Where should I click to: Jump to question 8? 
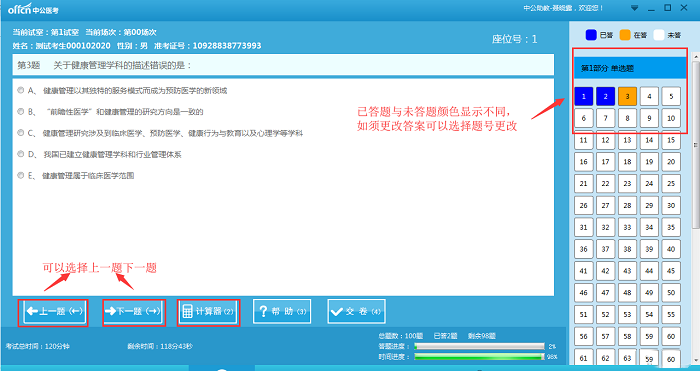[627, 118]
